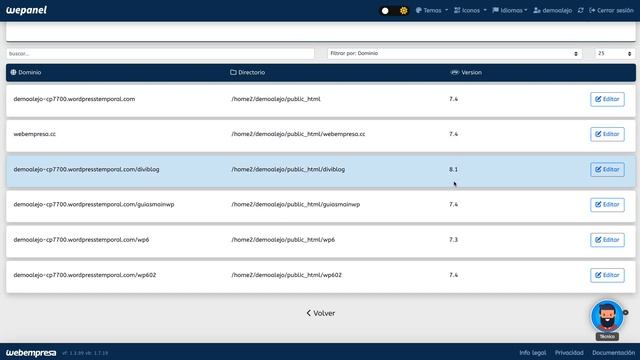Open the support avatar chat bubble

(x=607, y=316)
